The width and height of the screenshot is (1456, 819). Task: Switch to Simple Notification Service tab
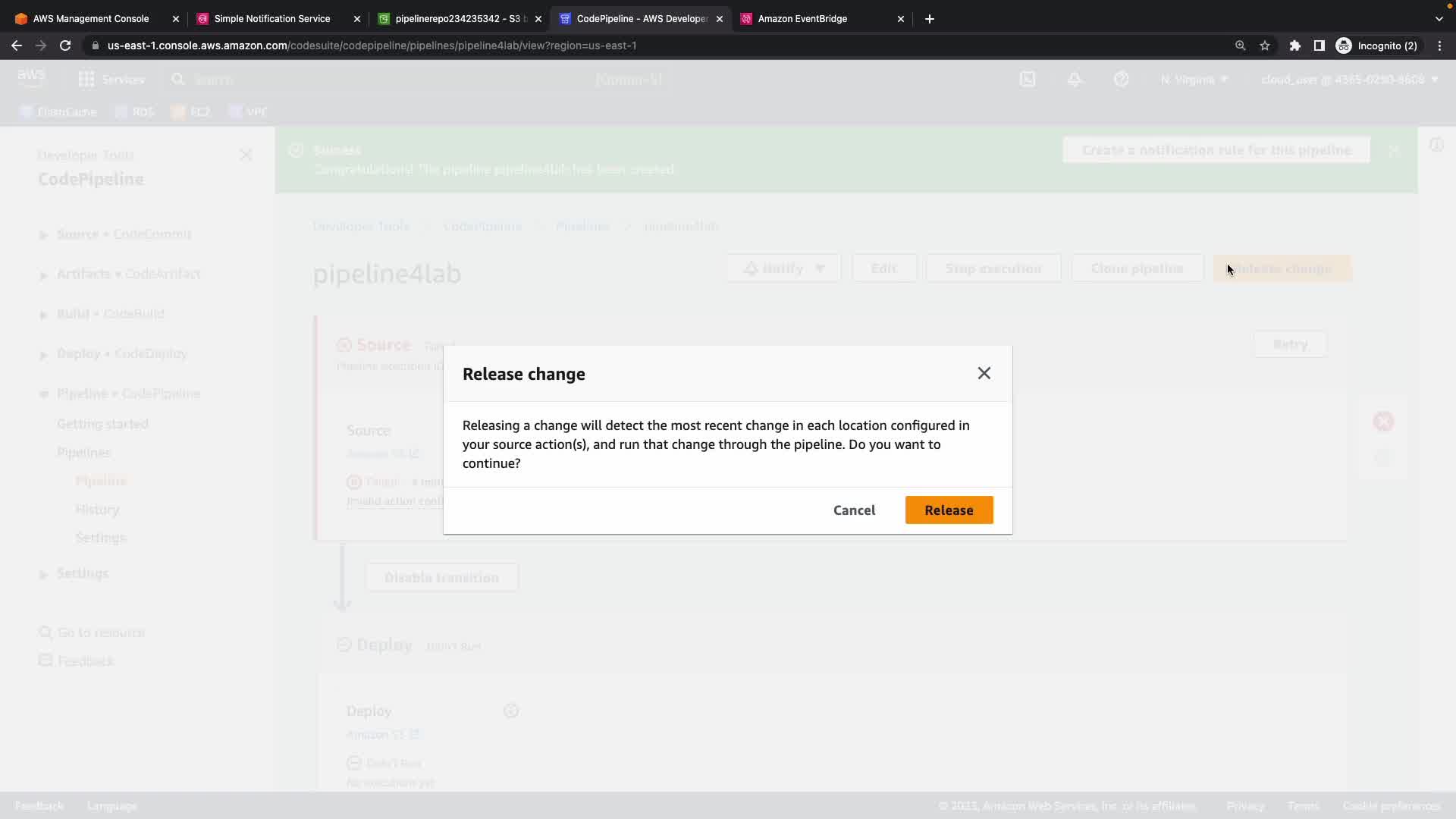point(271,18)
